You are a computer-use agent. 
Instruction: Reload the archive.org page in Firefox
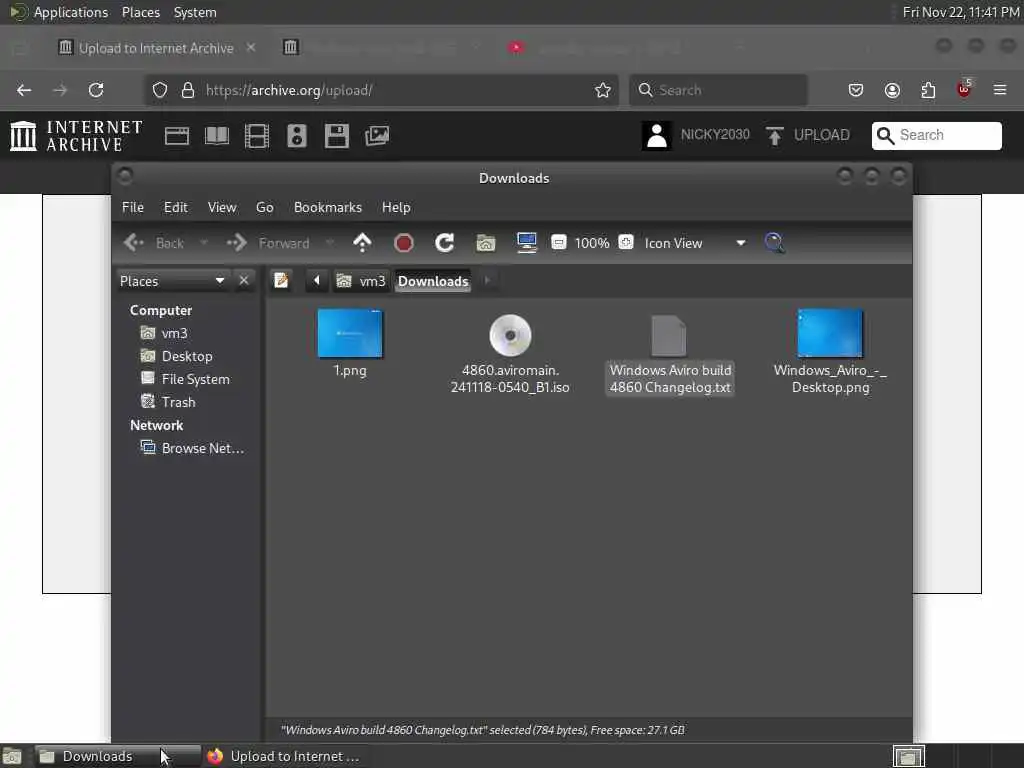96,90
